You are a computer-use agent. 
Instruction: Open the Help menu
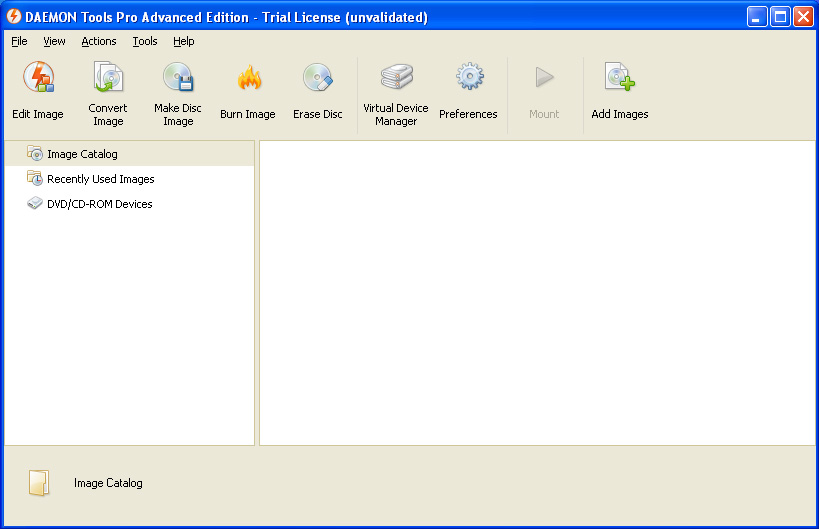(x=184, y=41)
